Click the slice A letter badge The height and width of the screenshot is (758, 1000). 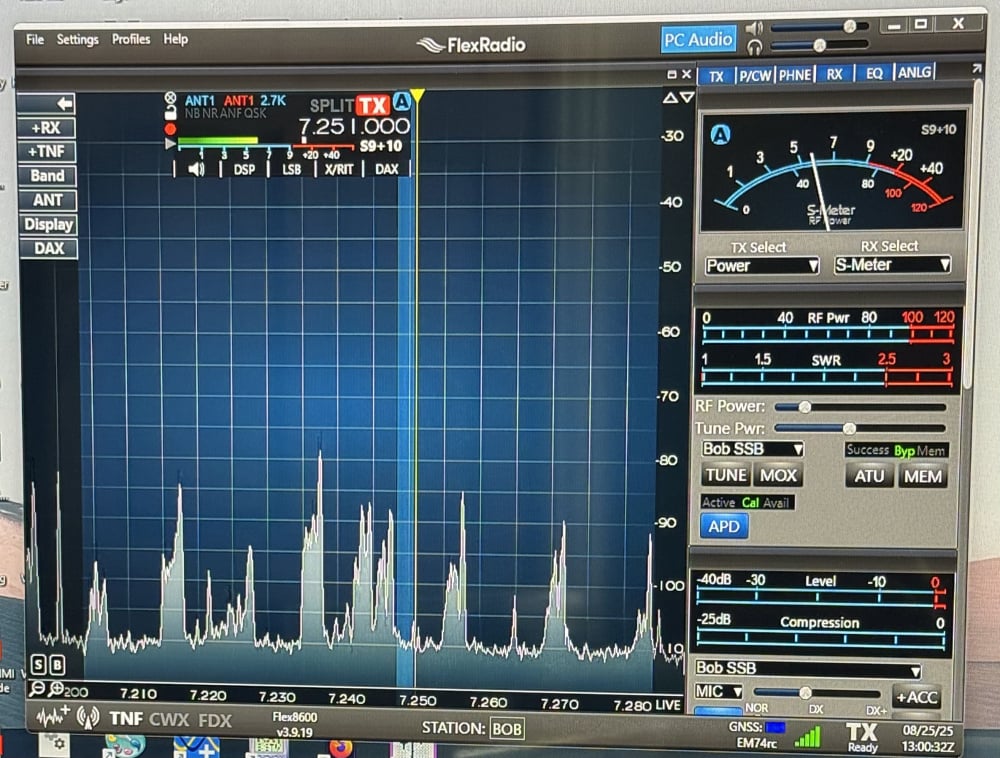[x=402, y=101]
